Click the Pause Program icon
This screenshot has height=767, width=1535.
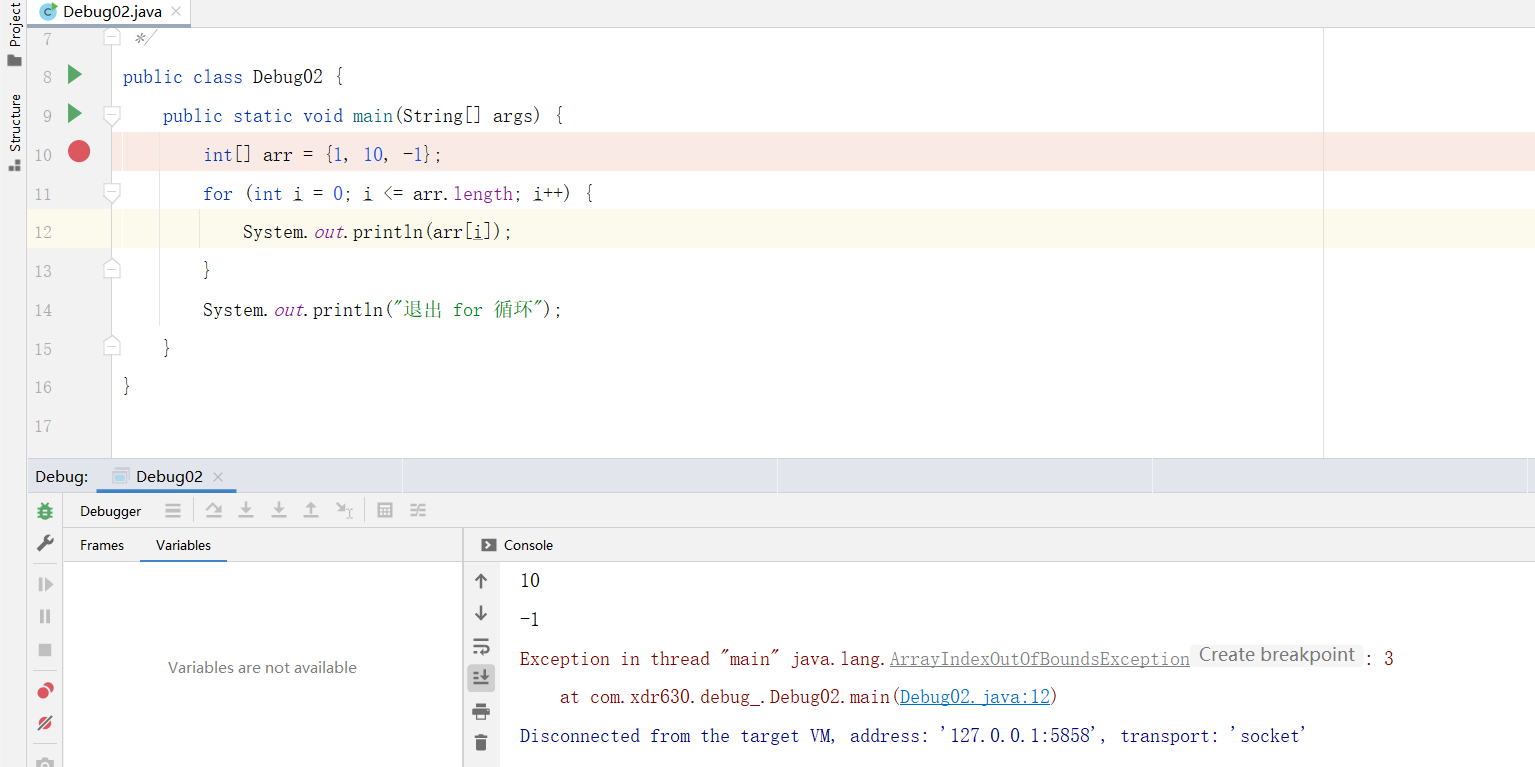pos(45,616)
